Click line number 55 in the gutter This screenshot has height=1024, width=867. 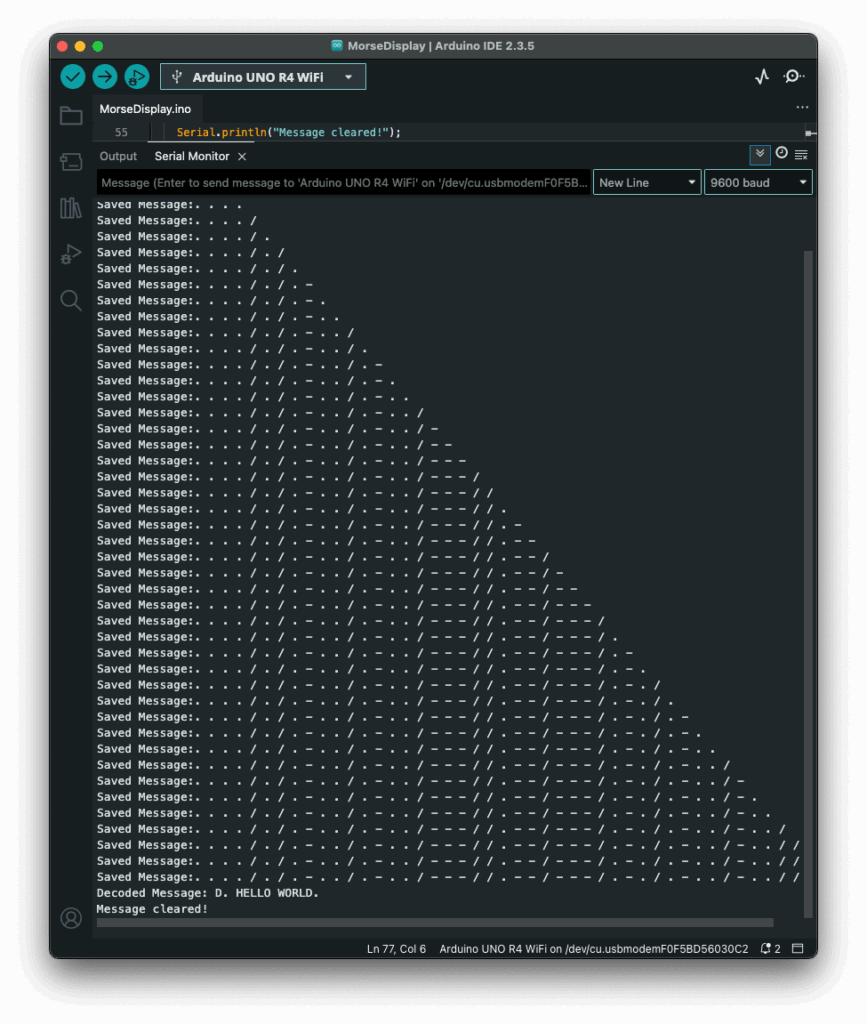point(121,133)
